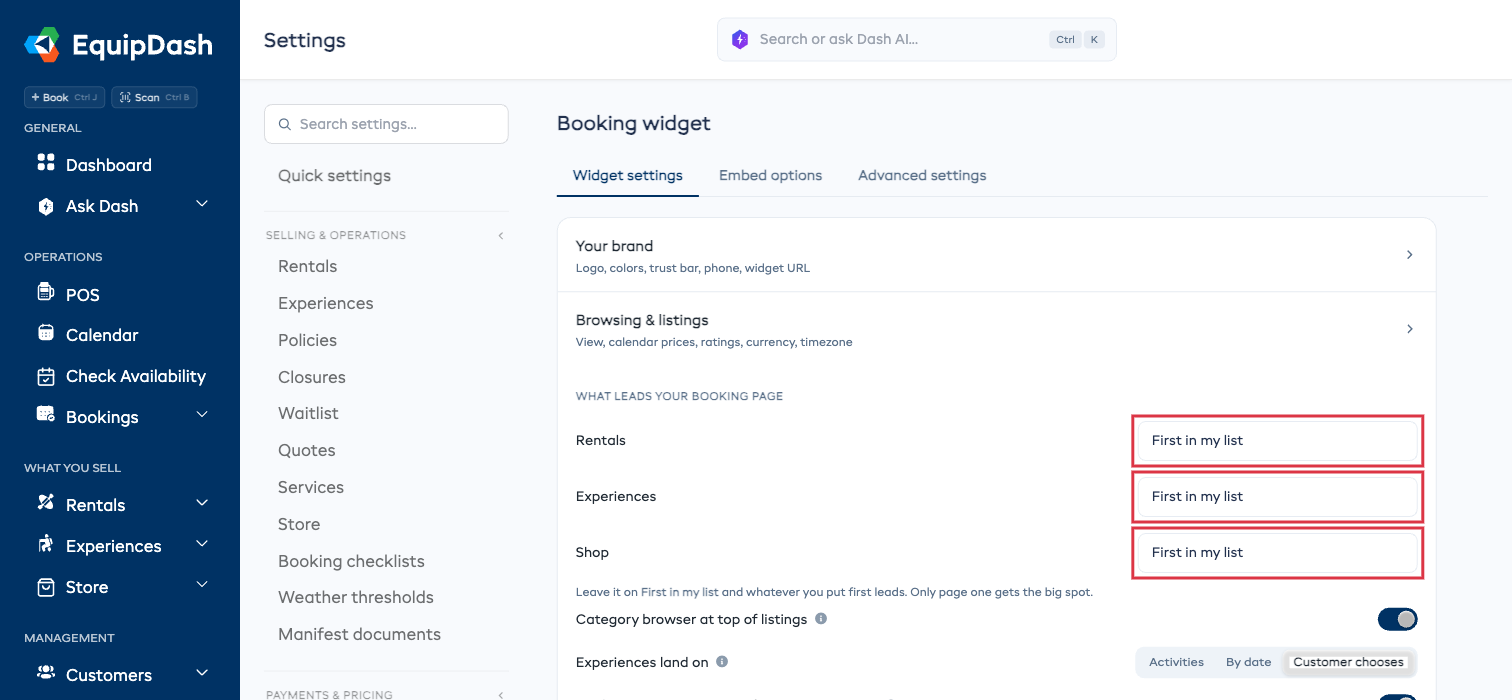This screenshot has height=700, width=1512.
Task: Expand the Bookings sidebar menu
Action: (201, 414)
